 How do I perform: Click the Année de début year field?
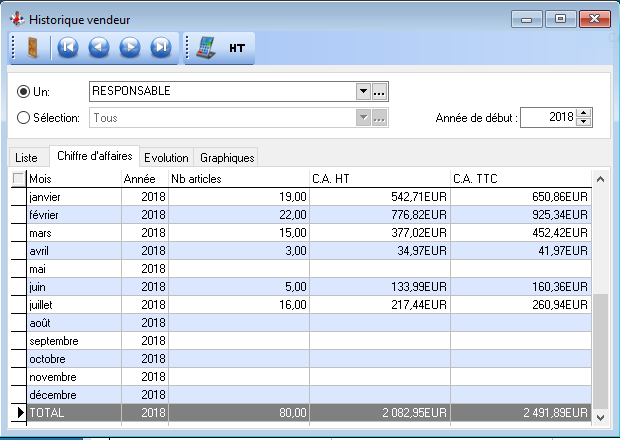(548, 118)
